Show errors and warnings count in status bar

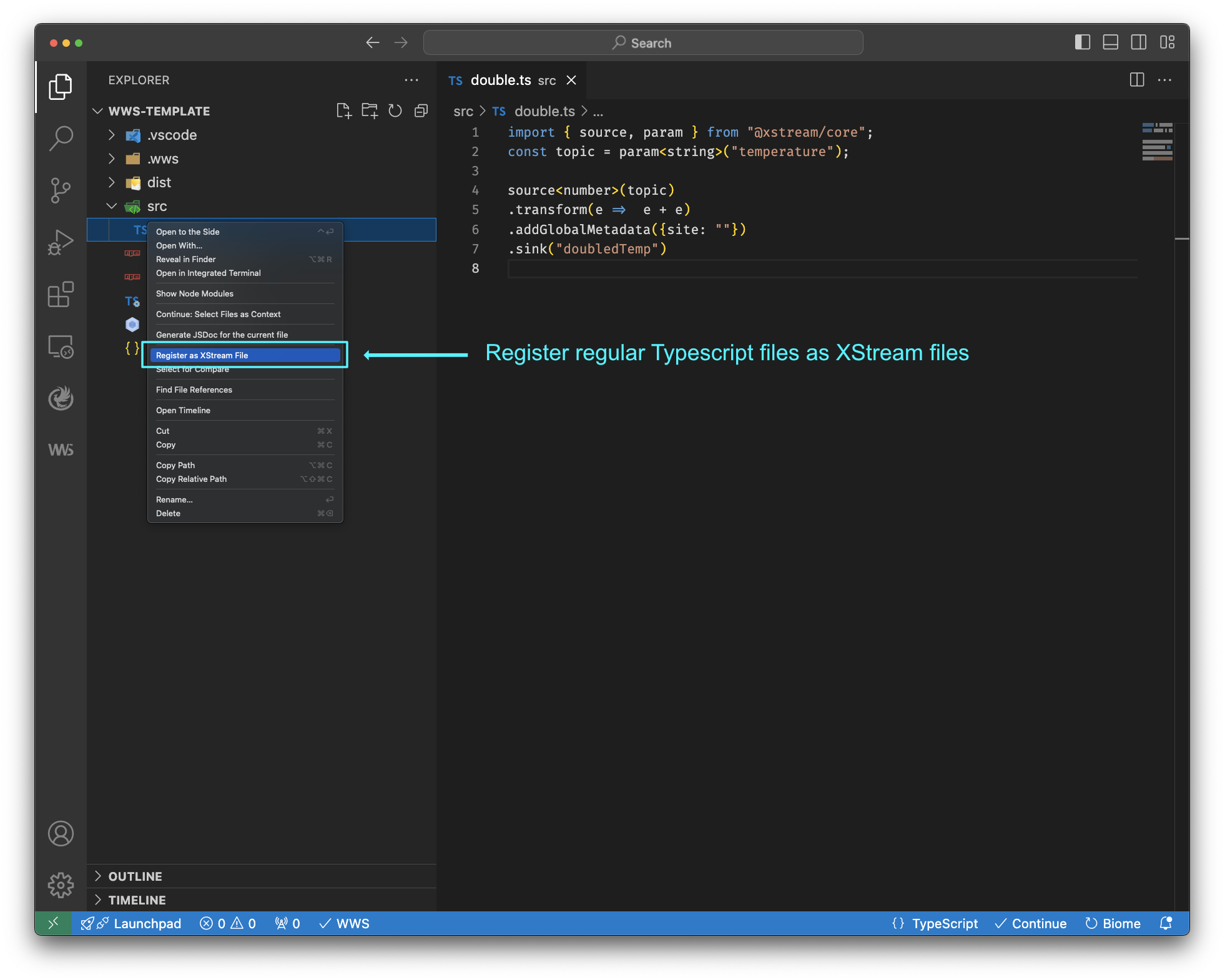228,923
